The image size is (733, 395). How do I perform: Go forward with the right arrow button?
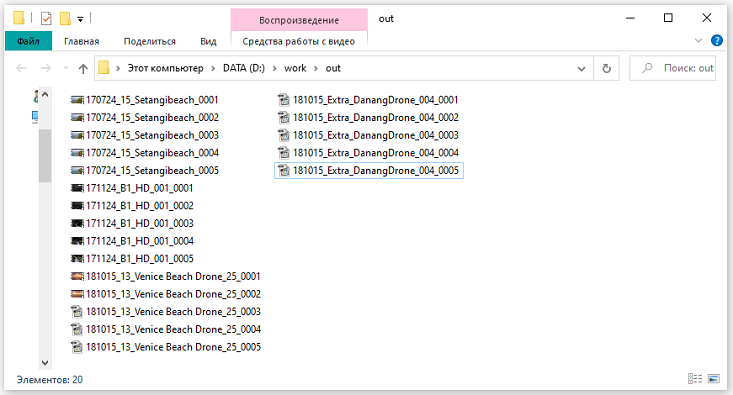[x=46, y=68]
